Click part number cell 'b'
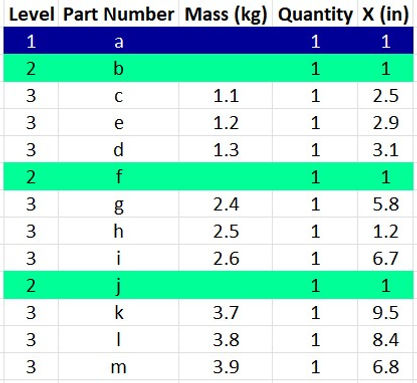Screen dimensions: 417x383 (x=118, y=68)
